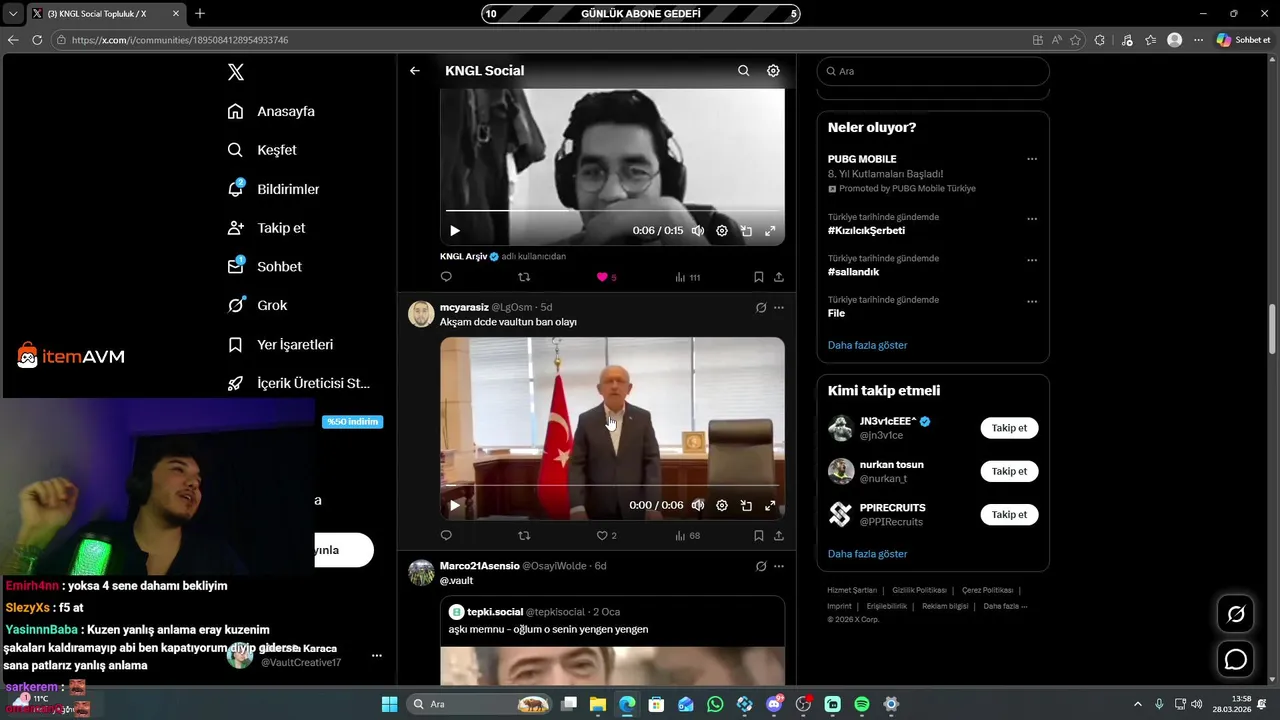Image resolution: width=1280 pixels, height=720 pixels.
Task: Search within the KNGL Social community
Action: click(743, 71)
